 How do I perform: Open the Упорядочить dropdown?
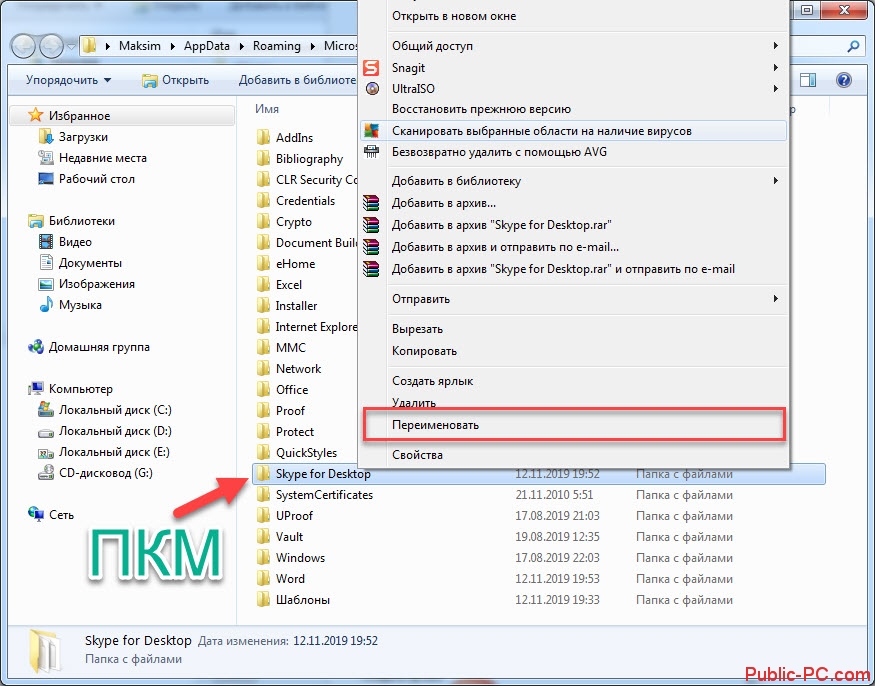pos(69,80)
